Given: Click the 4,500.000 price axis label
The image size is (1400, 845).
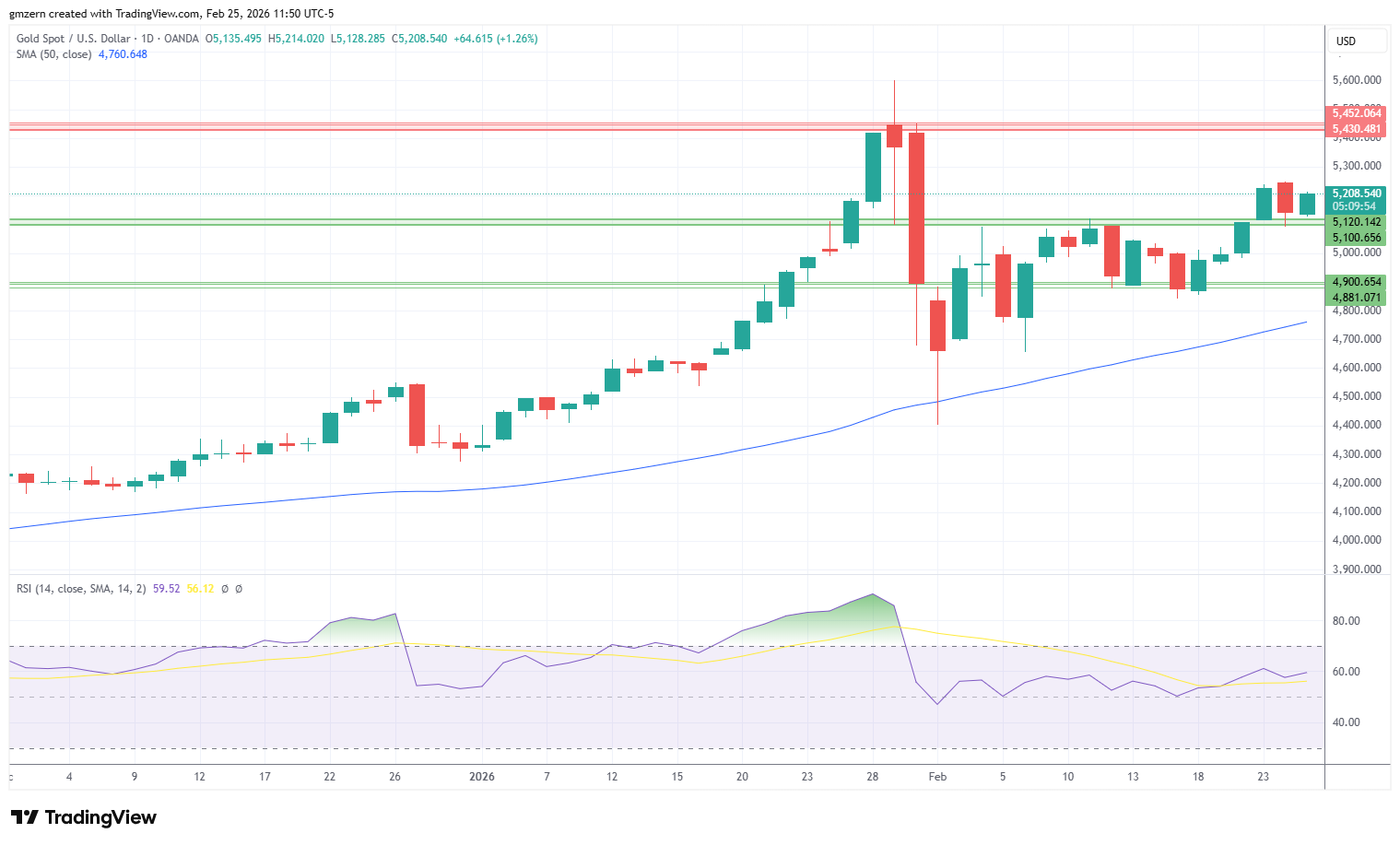Looking at the screenshot, I should 1357,396.
